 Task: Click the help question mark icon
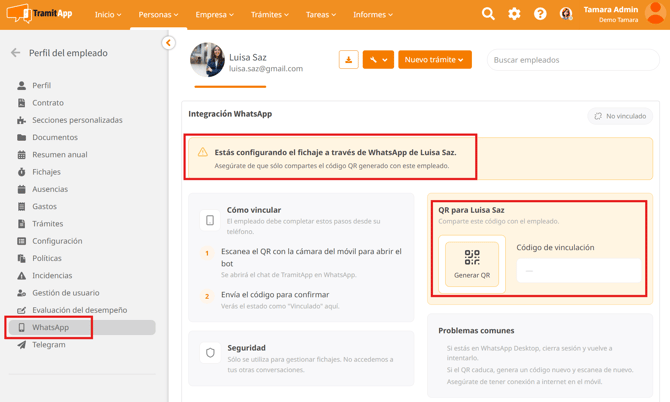point(540,14)
